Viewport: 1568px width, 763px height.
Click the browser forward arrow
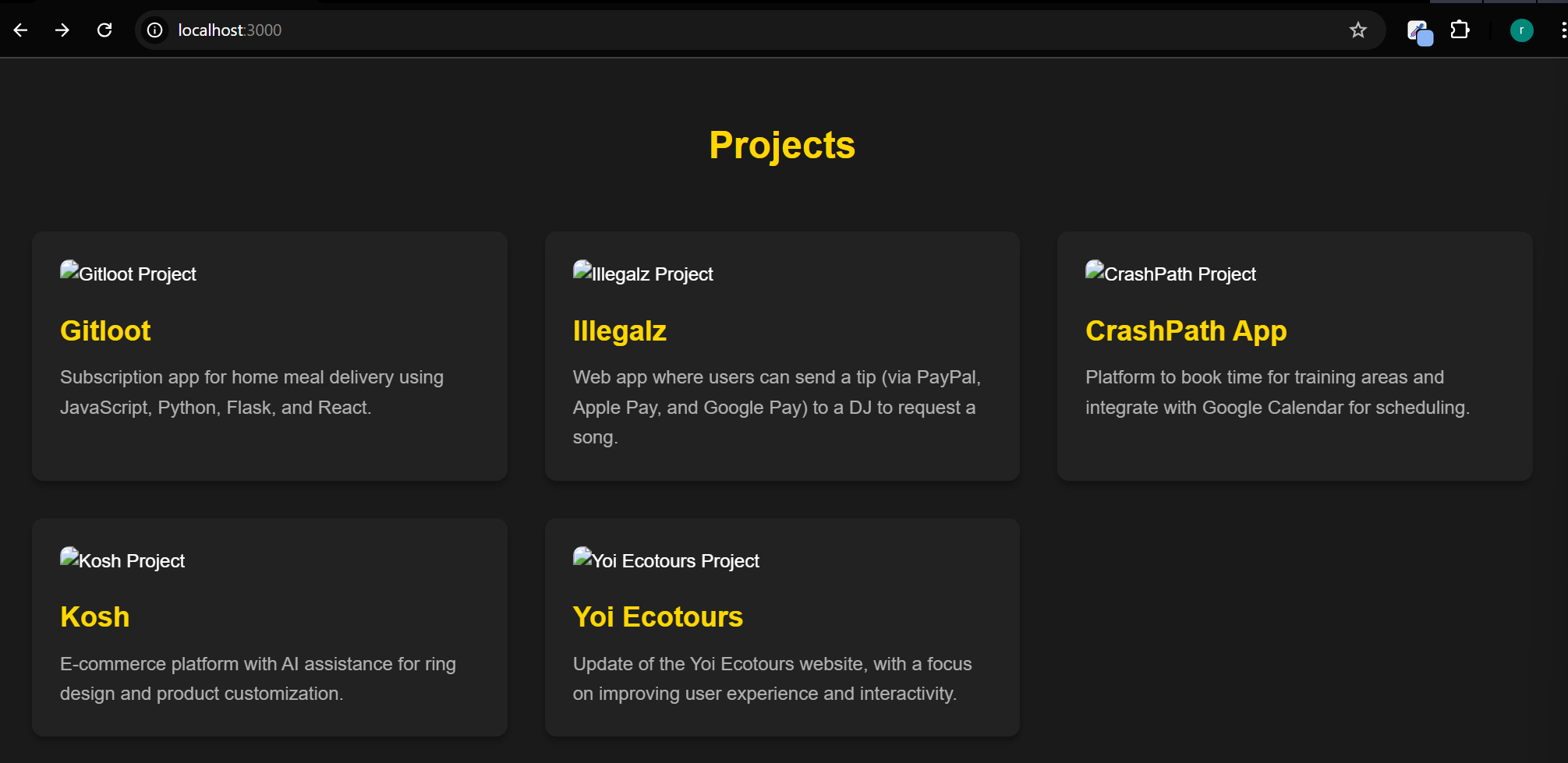click(x=62, y=30)
